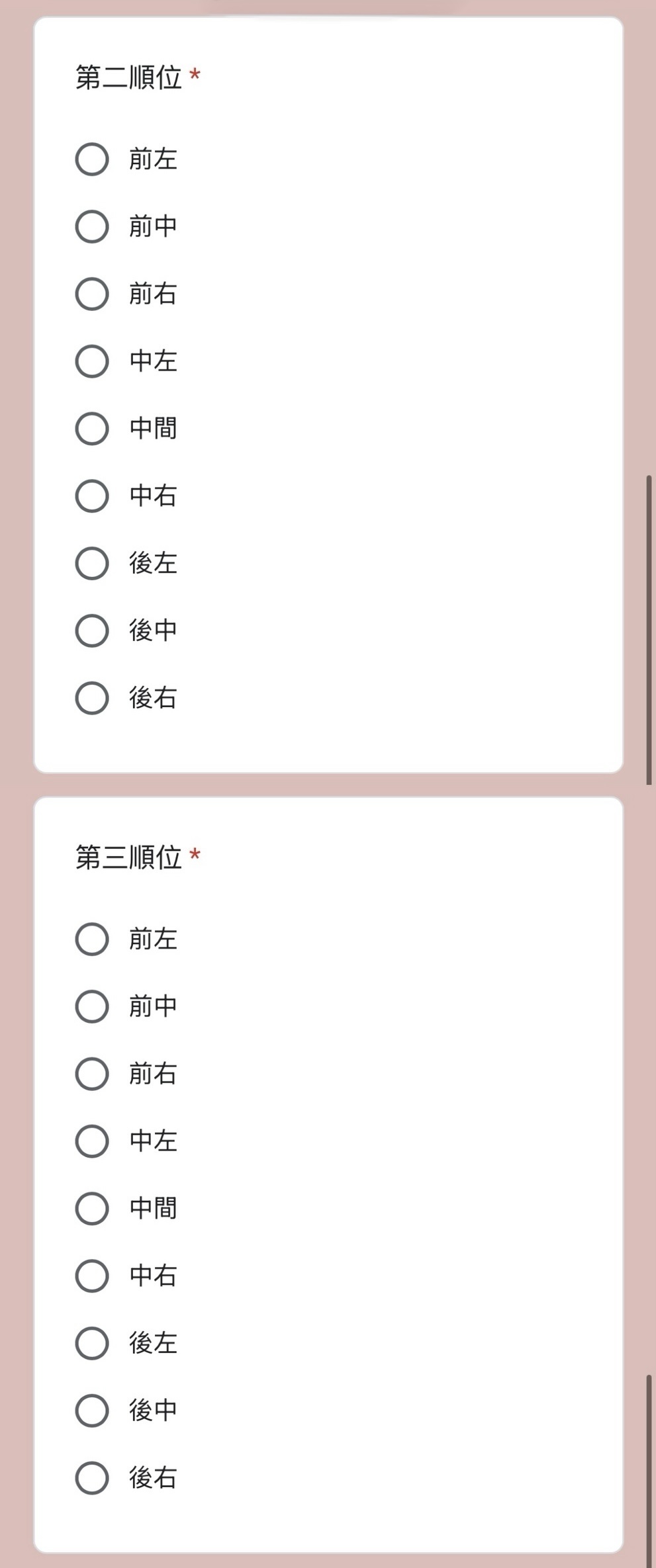The width and height of the screenshot is (656, 1568).
Task: Choose 前中 for 第三順位
Action: coord(92,1006)
